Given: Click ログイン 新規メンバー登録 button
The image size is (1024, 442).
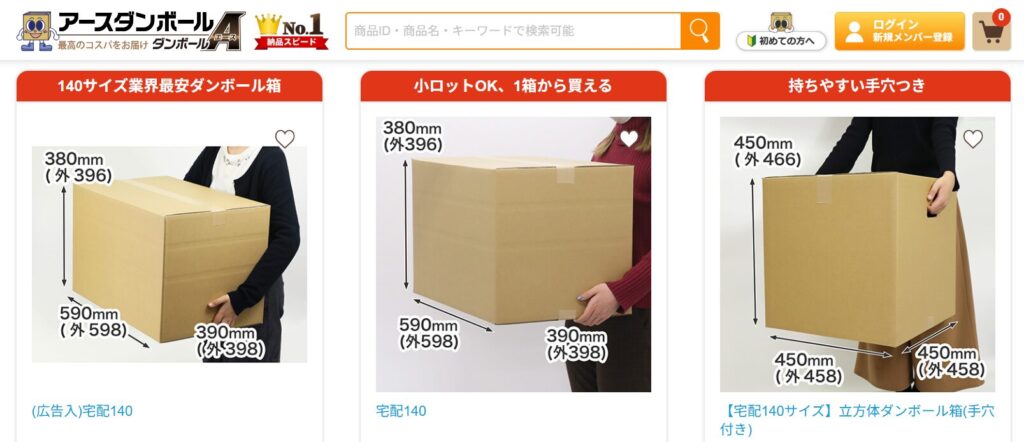Looking at the screenshot, I should [899, 31].
